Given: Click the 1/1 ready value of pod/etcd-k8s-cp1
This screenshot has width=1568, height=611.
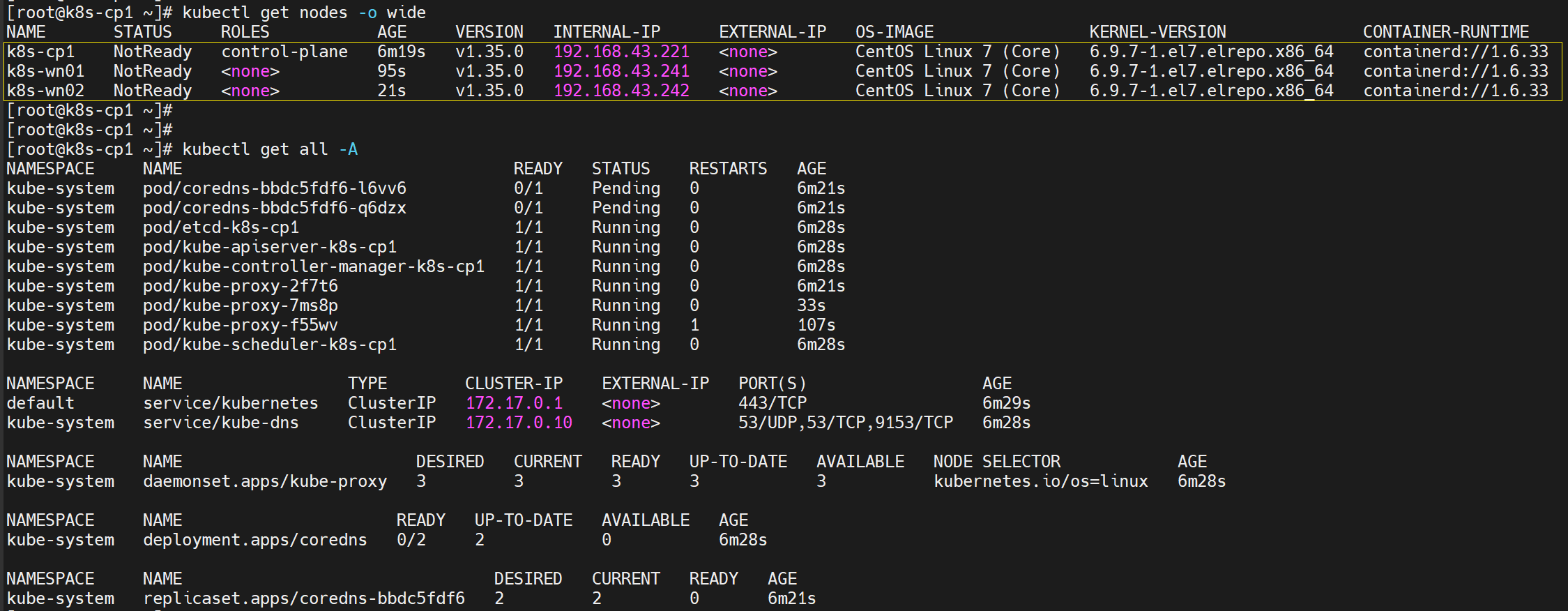Looking at the screenshot, I should 528,227.
